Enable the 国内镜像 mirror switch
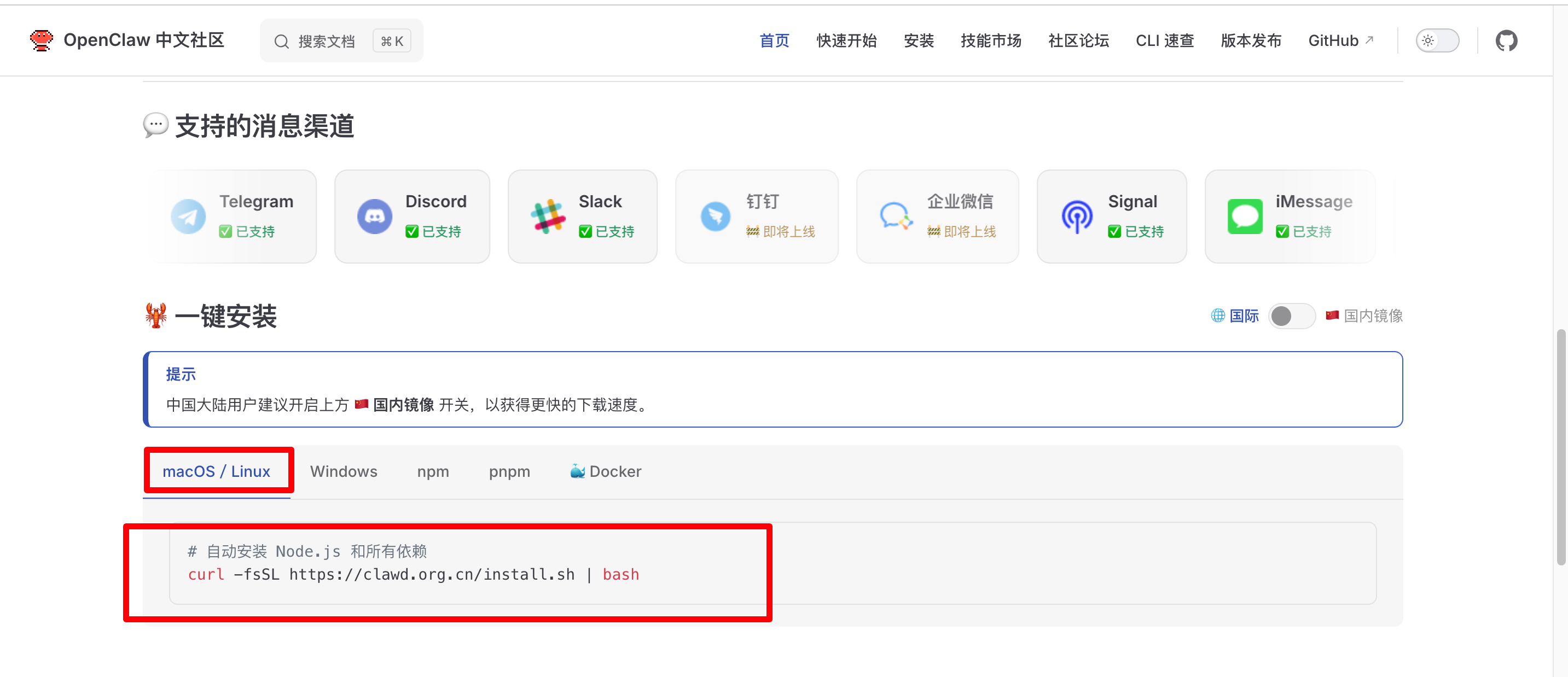Viewport: 1568px width, 677px height. pos(1291,316)
